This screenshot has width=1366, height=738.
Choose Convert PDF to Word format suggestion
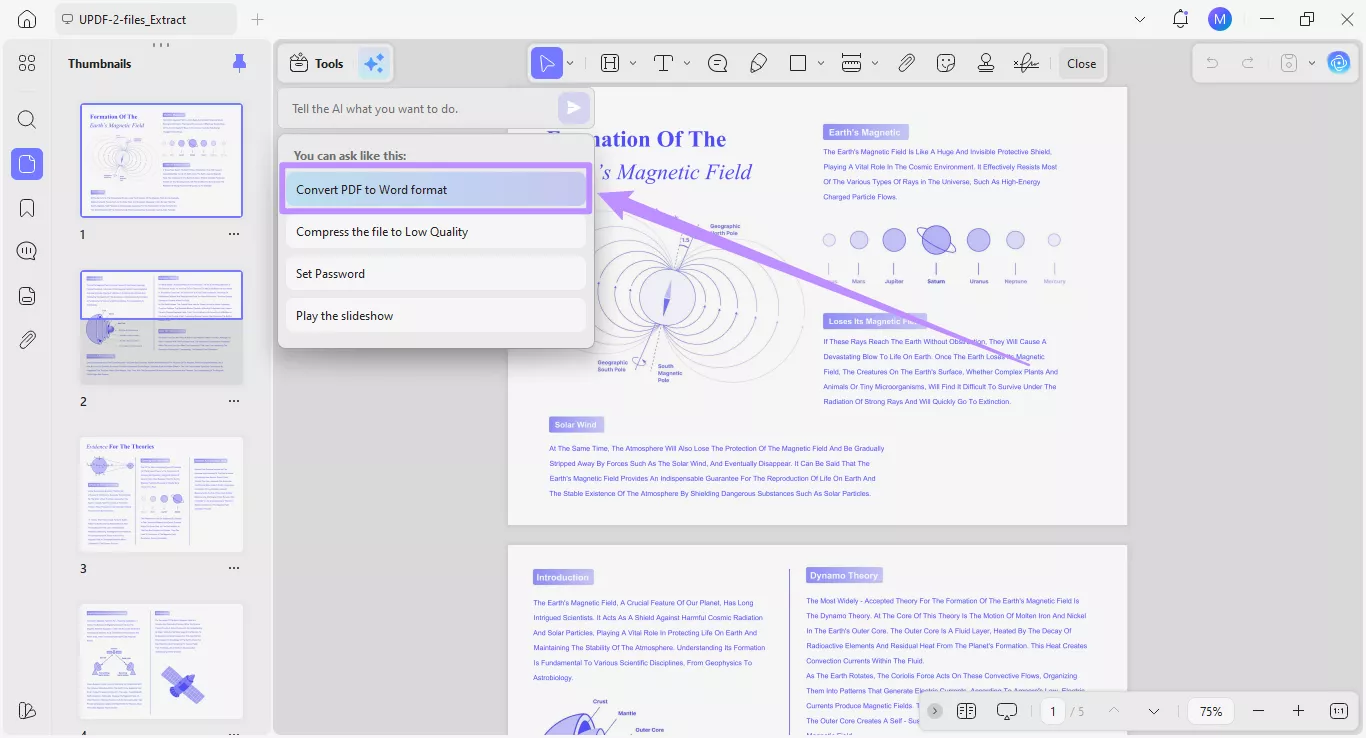tap(435, 189)
